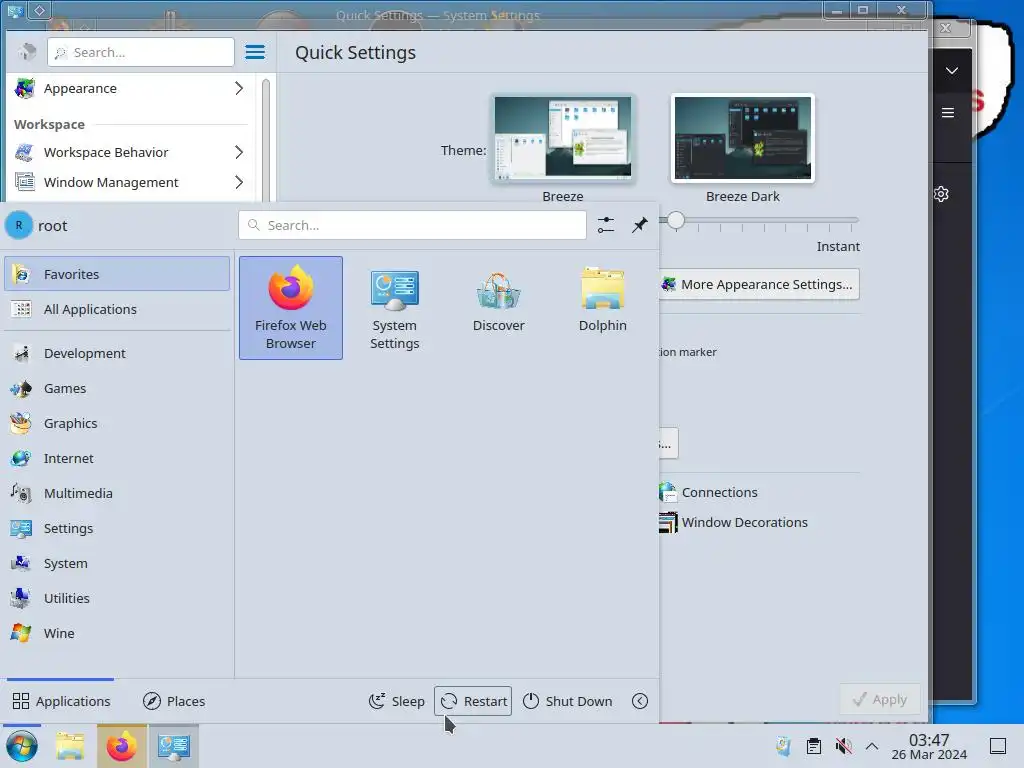
Task: Toggle the on-all-desktops title bar pin icon
Action: click(40, 10)
